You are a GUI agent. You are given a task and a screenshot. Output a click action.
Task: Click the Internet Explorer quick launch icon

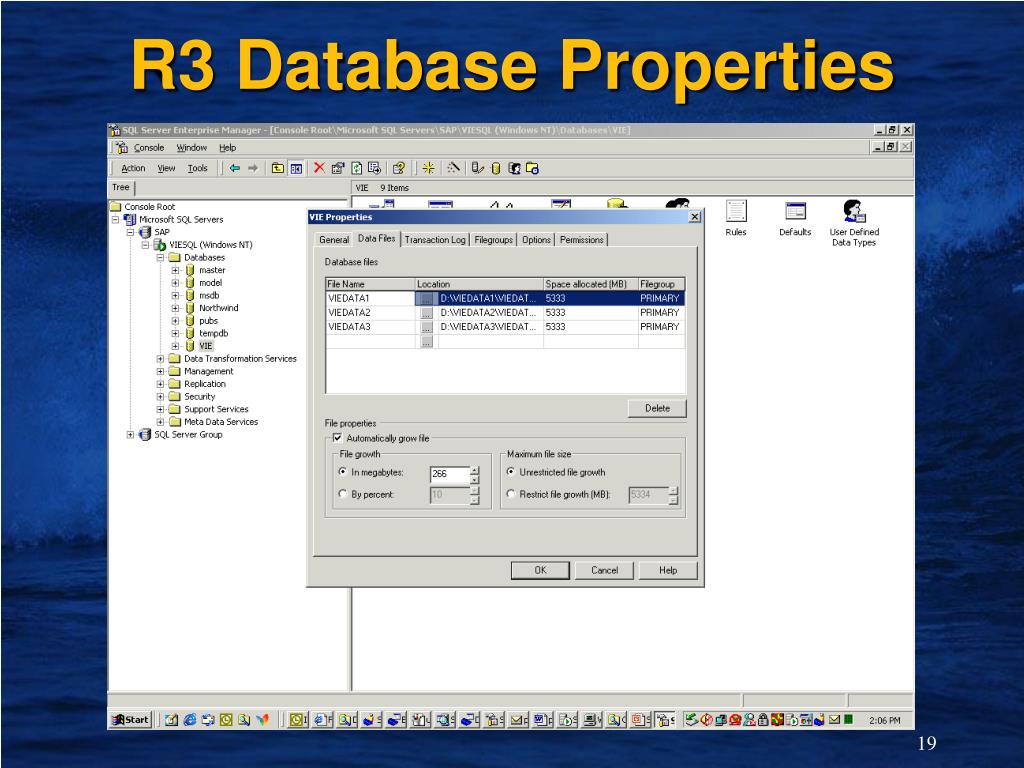point(190,720)
